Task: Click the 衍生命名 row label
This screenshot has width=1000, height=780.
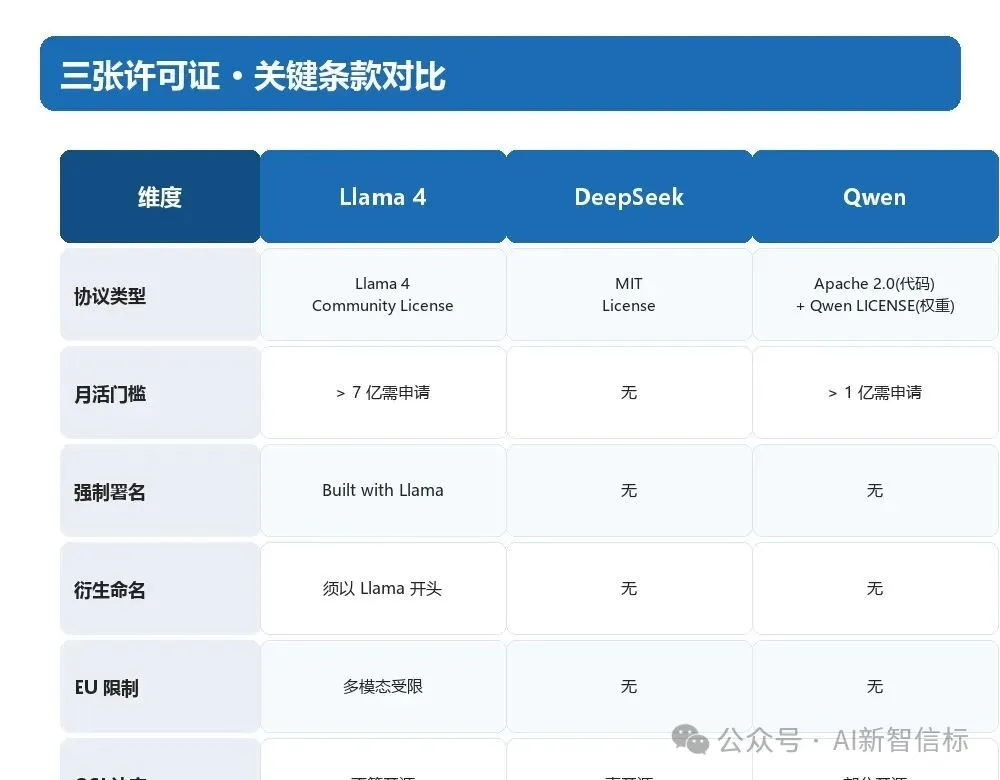Action: (160, 589)
